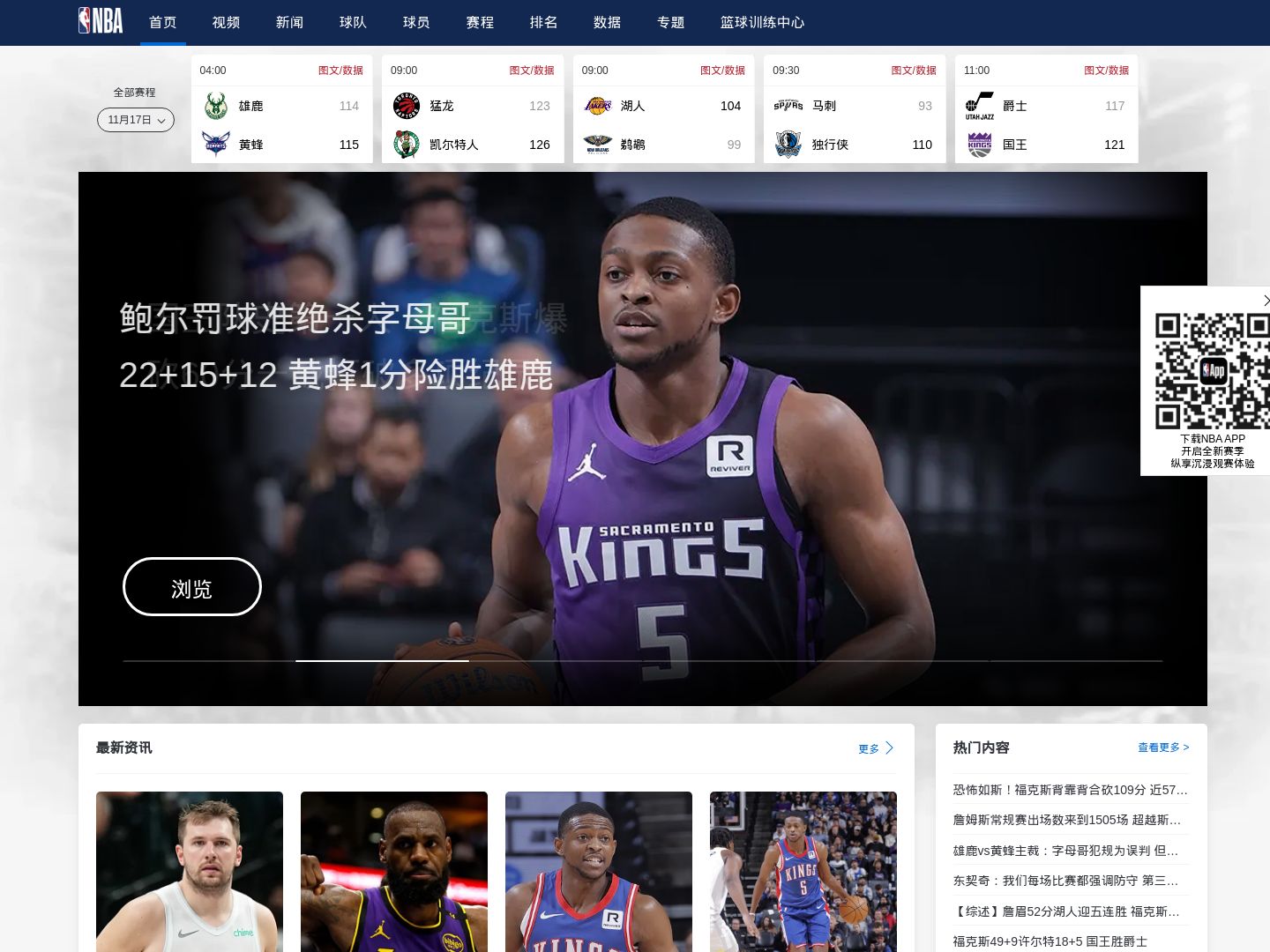Image resolution: width=1270 pixels, height=952 pixels.
Task: Click the 湖人 score 104
Action: (x=730, y=106)
